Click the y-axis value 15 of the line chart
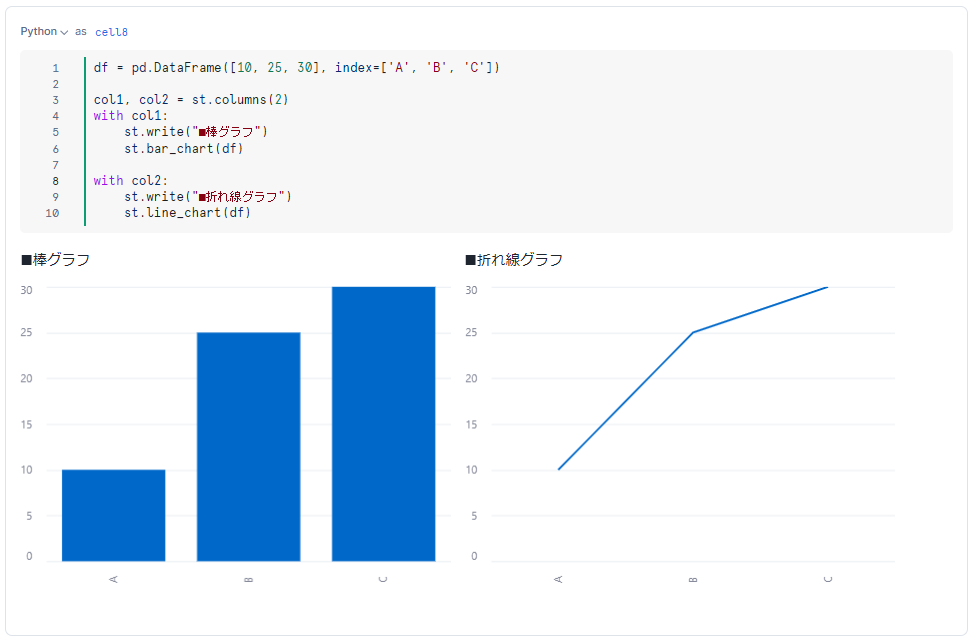 point(471,424)
